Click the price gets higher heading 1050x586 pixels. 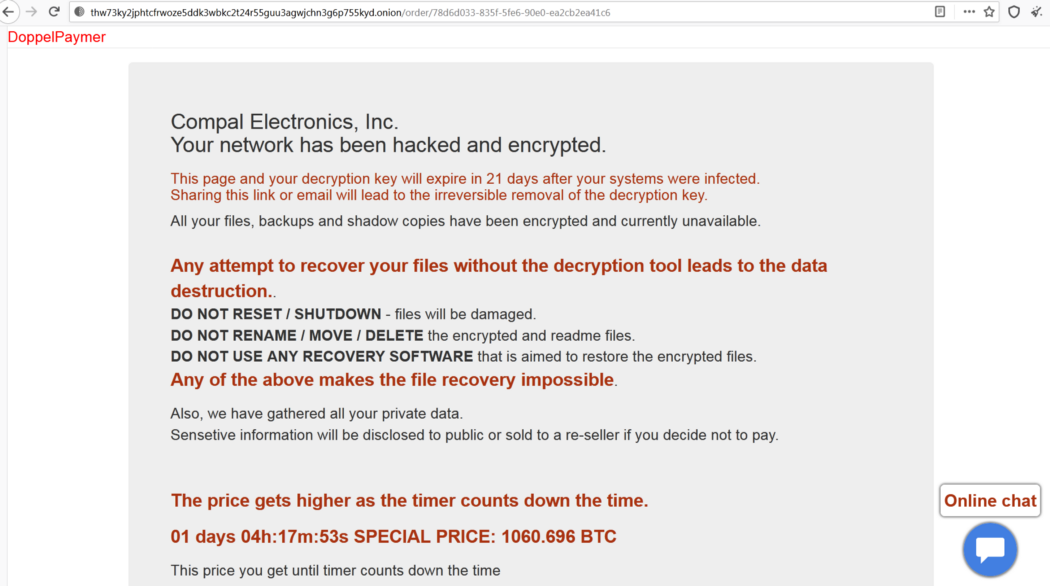pyautogui.click(x=409, y=501)
